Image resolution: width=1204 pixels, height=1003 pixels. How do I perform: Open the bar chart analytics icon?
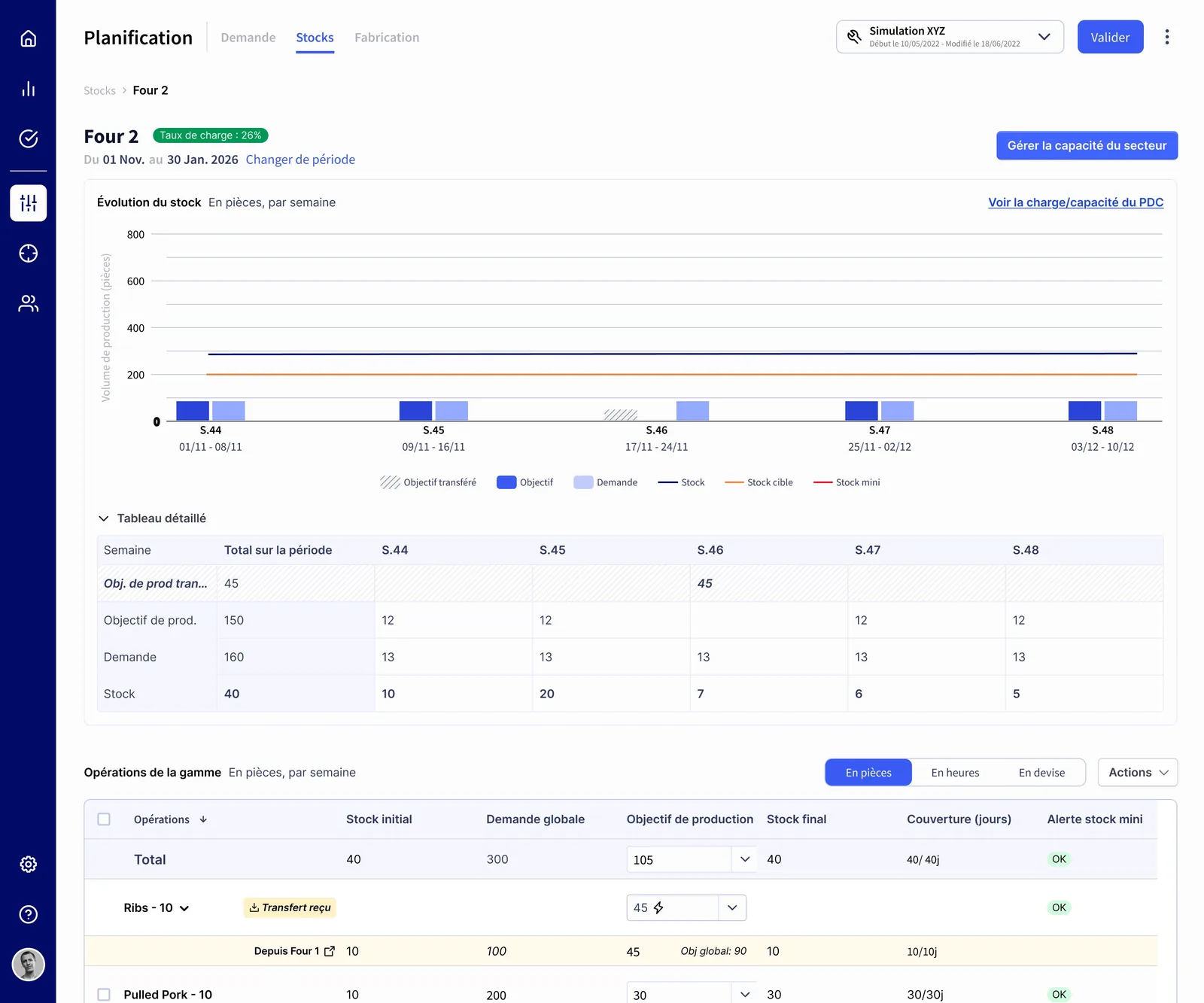pyautogui.click(x=28, y=89)
